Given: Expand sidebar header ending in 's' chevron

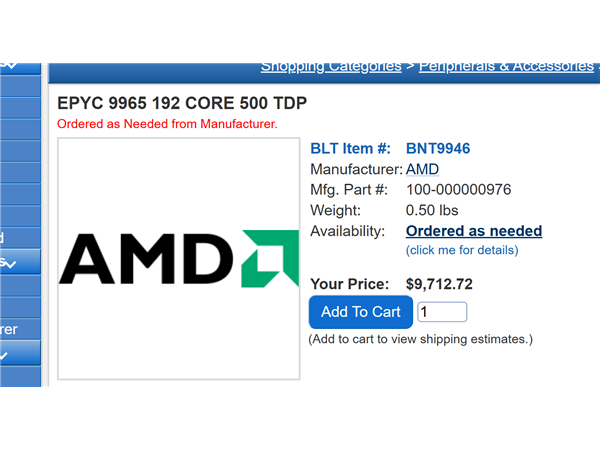Looking at the screenshot, I should coord(20,262).
